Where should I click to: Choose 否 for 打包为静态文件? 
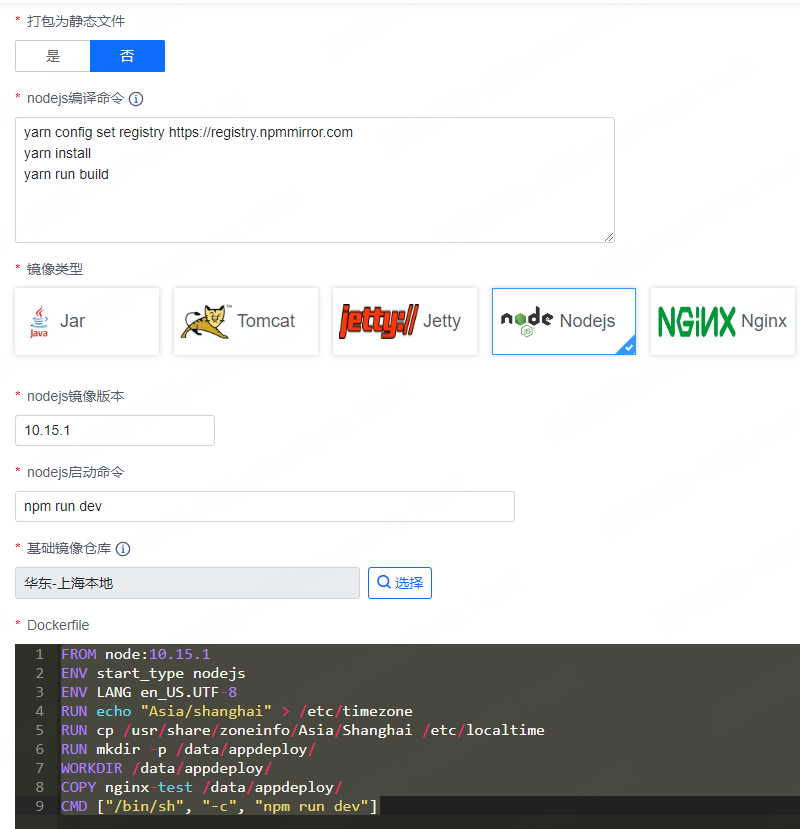[127, 57]
